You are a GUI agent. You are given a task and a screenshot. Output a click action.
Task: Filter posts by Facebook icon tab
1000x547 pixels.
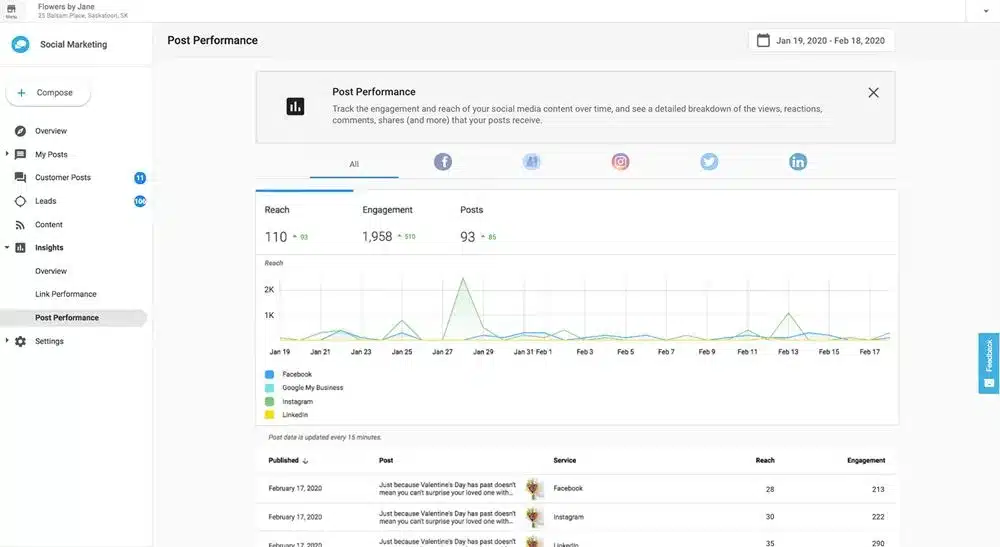coord(442,162)
